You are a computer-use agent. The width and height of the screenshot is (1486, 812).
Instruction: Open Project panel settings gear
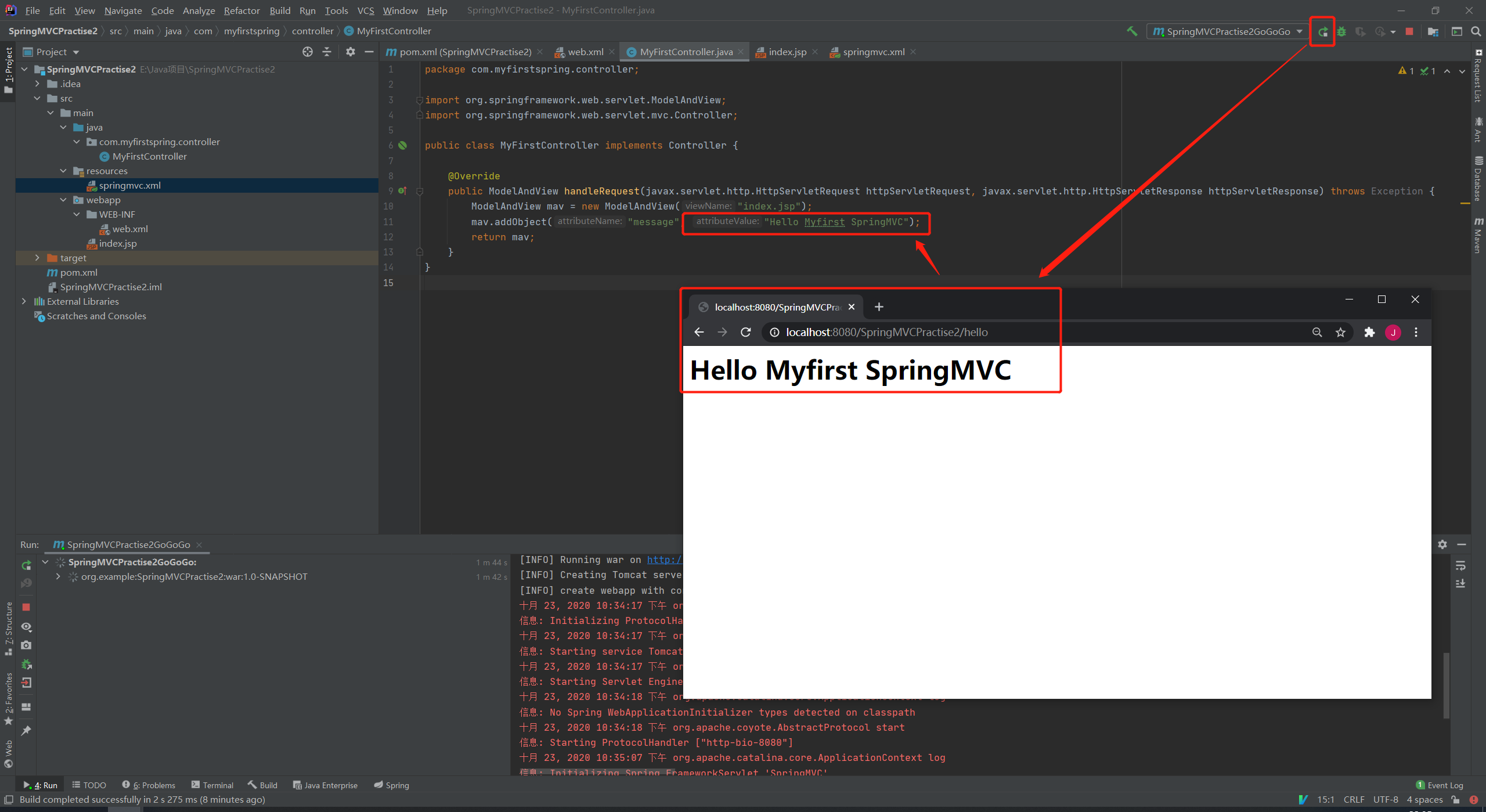(x=350, y=52)
